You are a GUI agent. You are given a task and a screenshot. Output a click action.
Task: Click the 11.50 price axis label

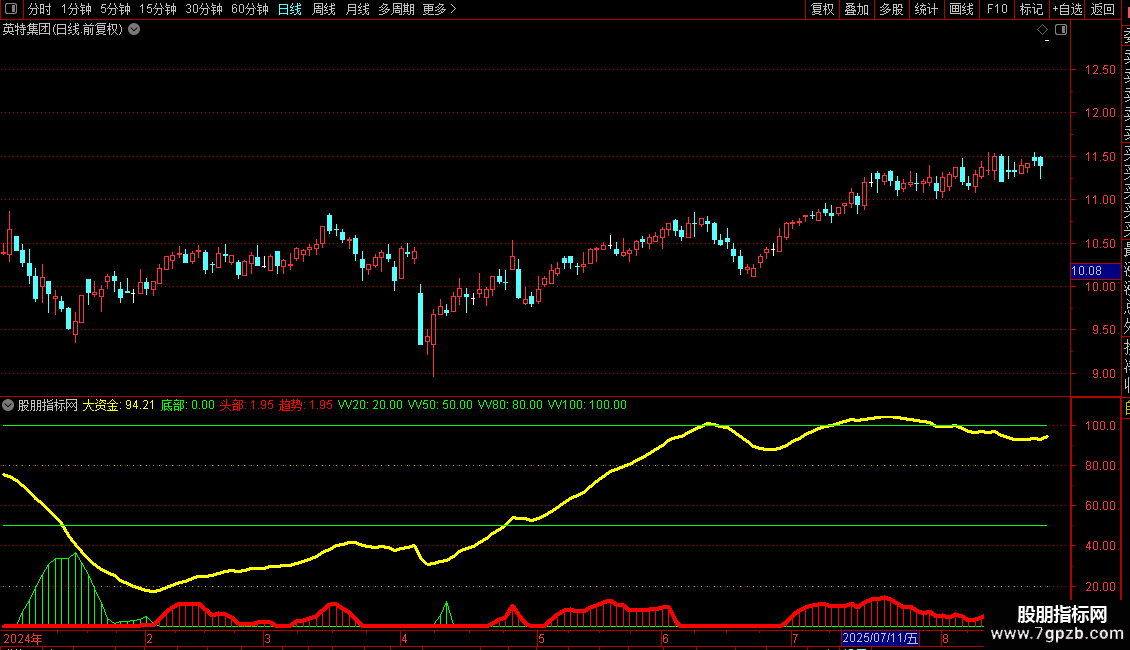tap(1100, 156)
